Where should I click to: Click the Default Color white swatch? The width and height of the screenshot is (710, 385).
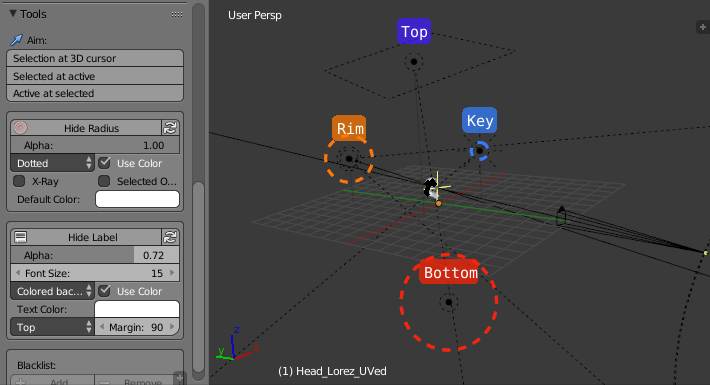tap(137, 199)
